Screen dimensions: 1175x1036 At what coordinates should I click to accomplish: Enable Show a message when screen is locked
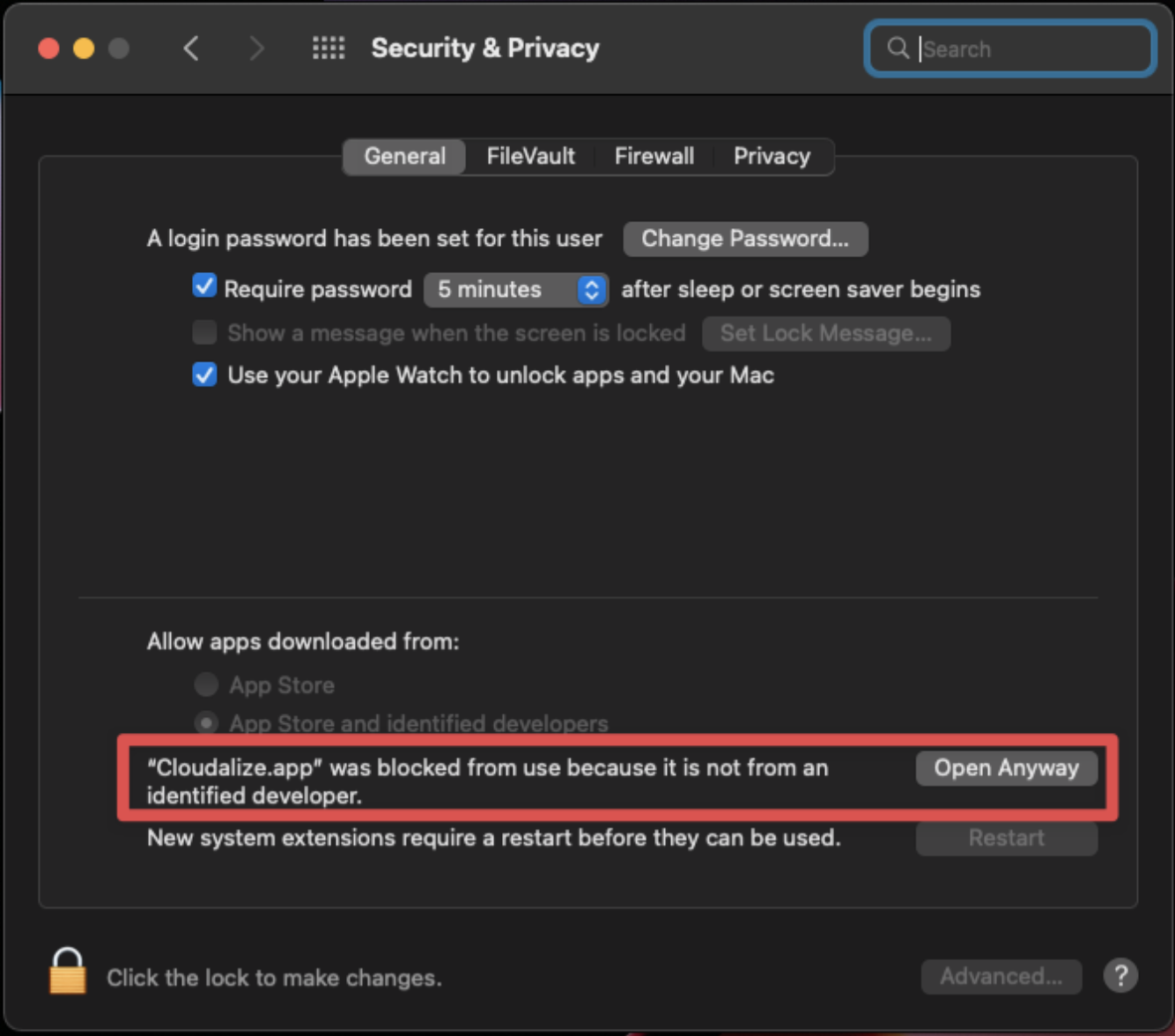[x=204, y=332]
